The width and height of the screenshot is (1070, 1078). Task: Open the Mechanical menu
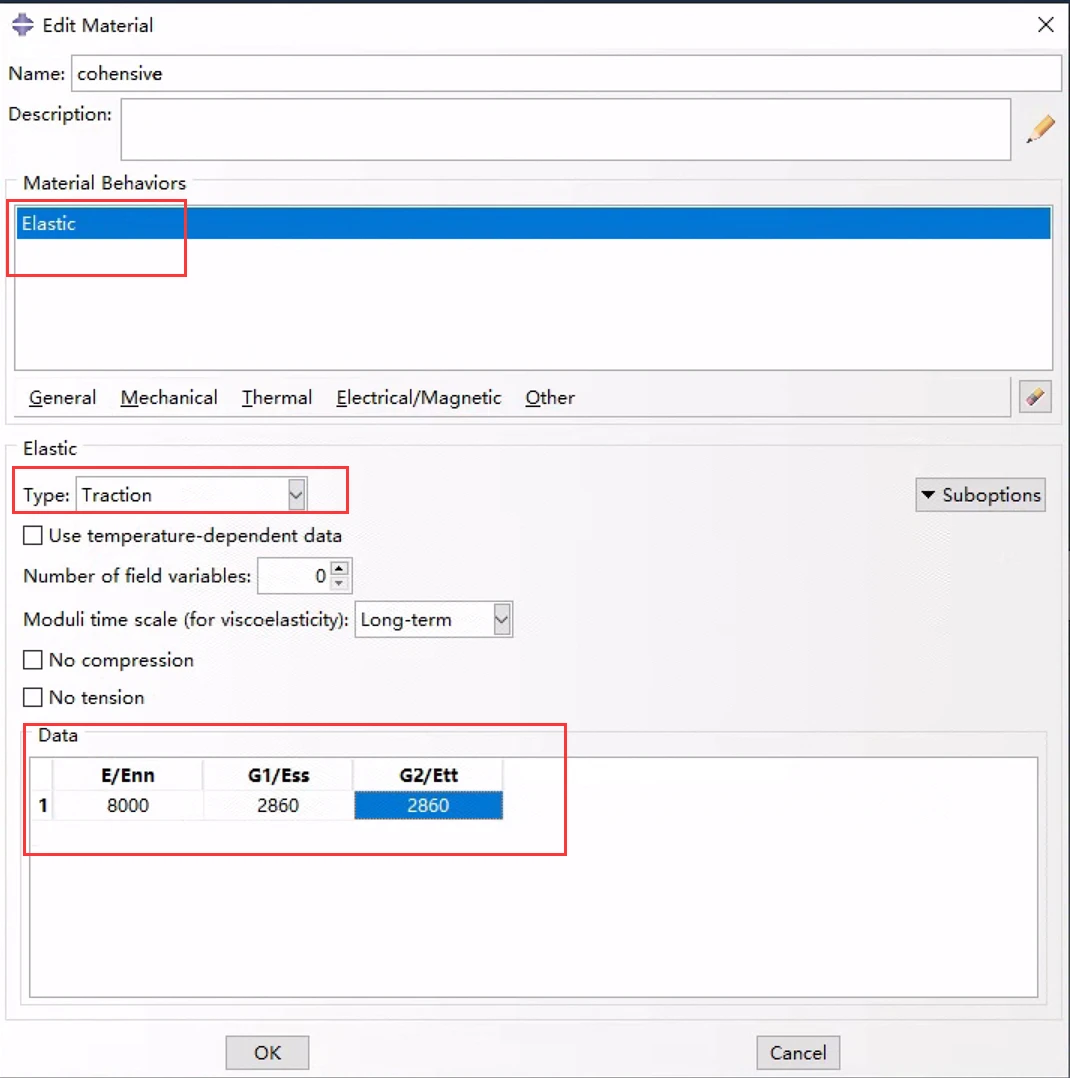169,397
